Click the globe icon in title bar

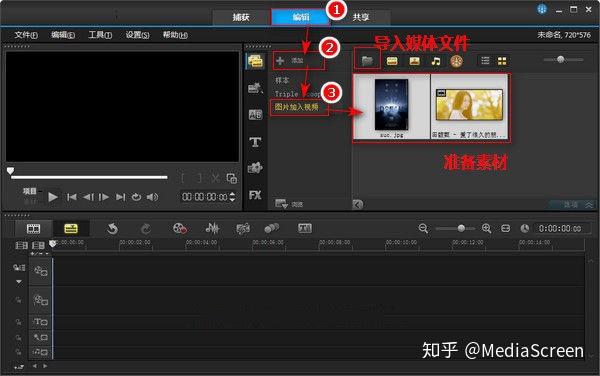tap(542, 9)
